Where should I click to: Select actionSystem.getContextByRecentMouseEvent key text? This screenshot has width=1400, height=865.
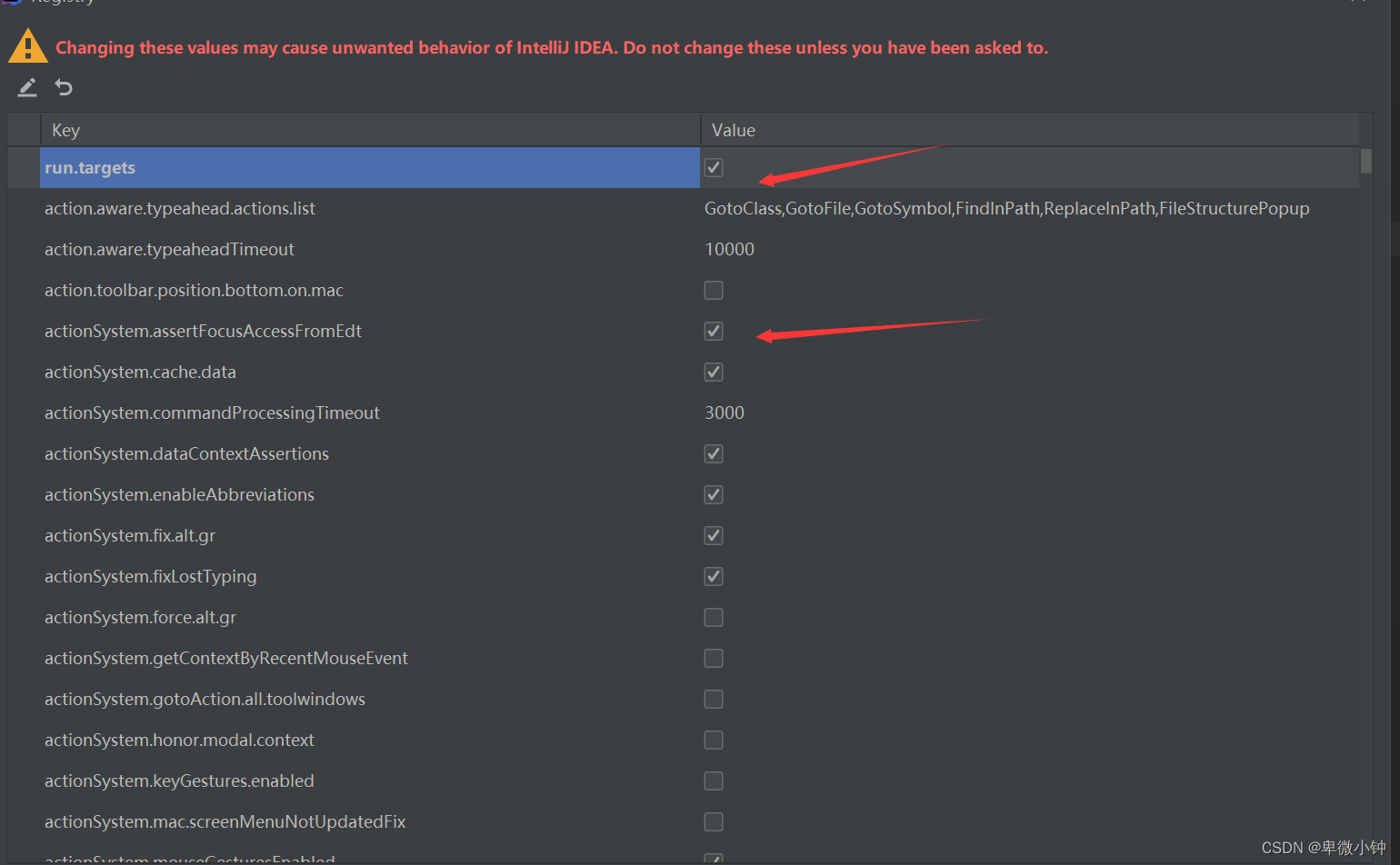[x=226, y=658]
